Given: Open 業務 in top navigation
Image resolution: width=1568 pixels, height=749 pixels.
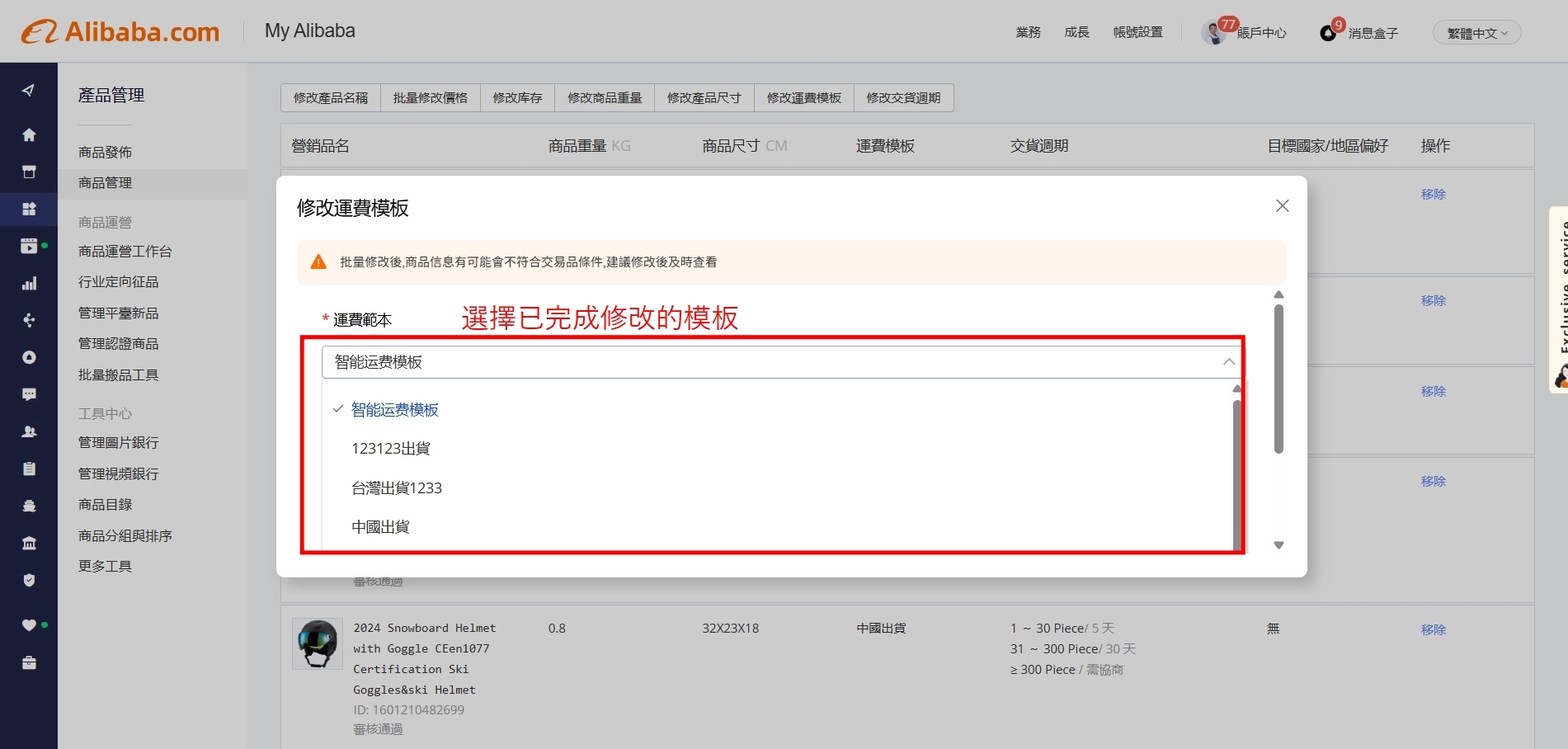Looking at the screenshot, I should pos(1029,32).
